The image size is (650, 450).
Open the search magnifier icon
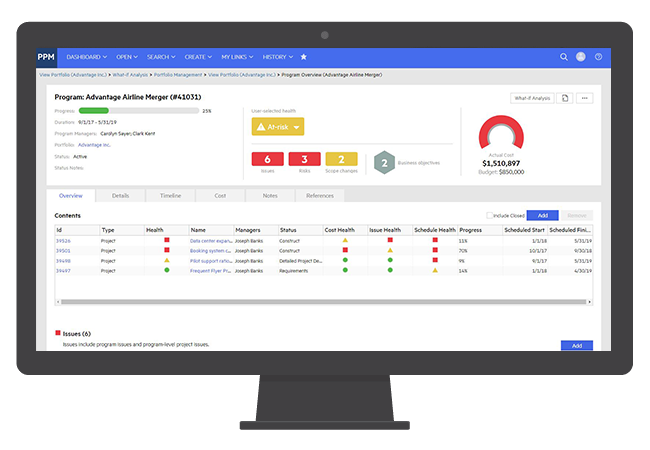[x=564, y=57]
